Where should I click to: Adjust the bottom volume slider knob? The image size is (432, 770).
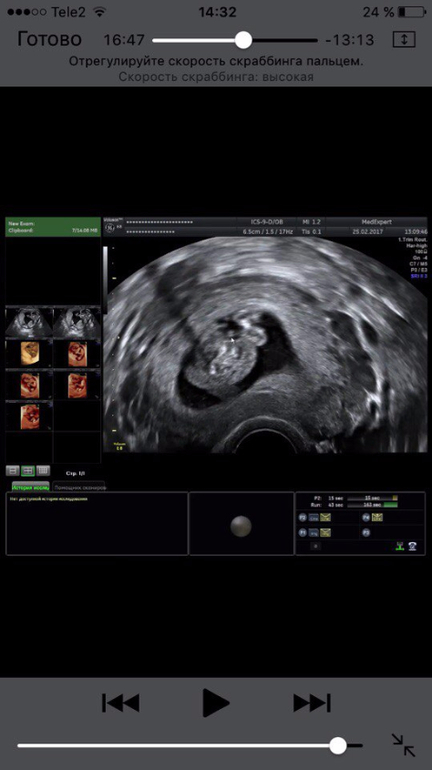click(x=338, y=745)
